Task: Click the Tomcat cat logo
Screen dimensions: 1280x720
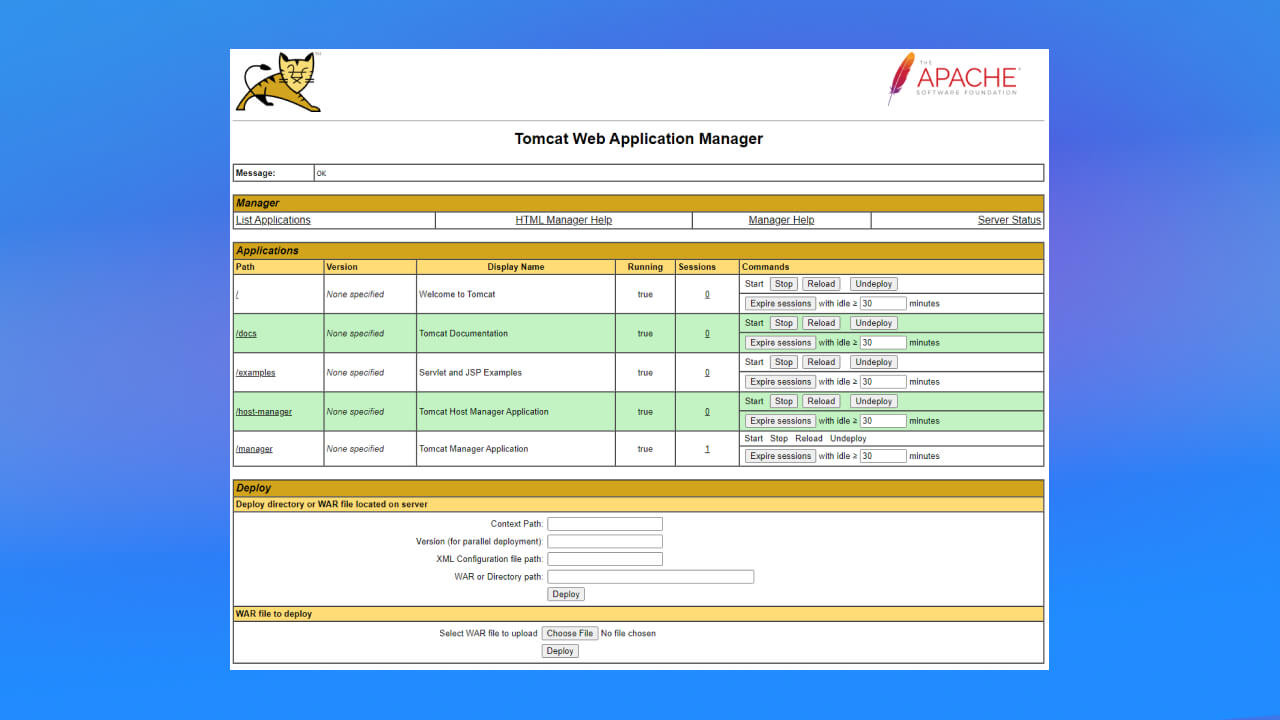Action: (278, 82)
